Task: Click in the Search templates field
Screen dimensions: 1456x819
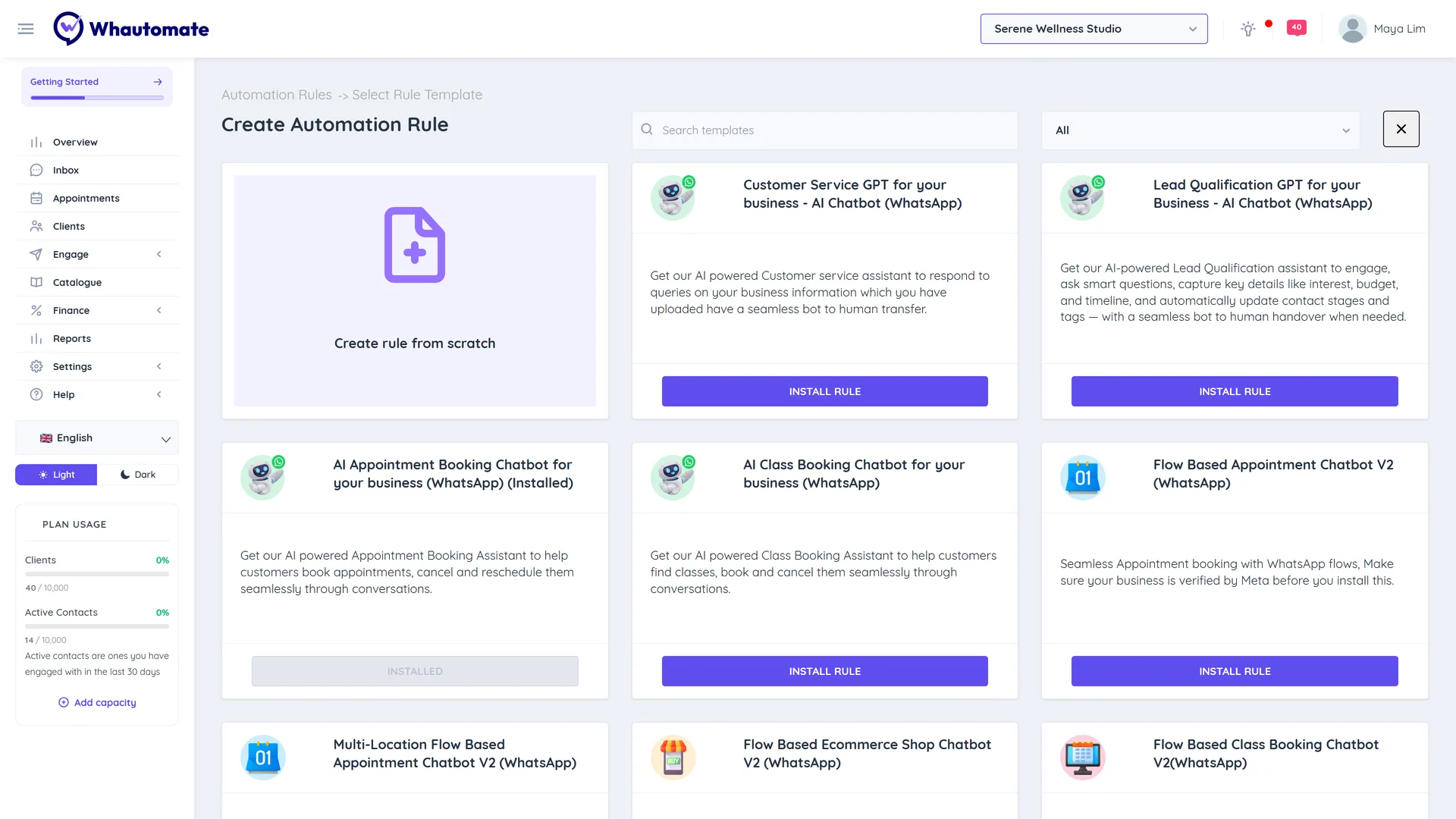Action: [824, 130]
